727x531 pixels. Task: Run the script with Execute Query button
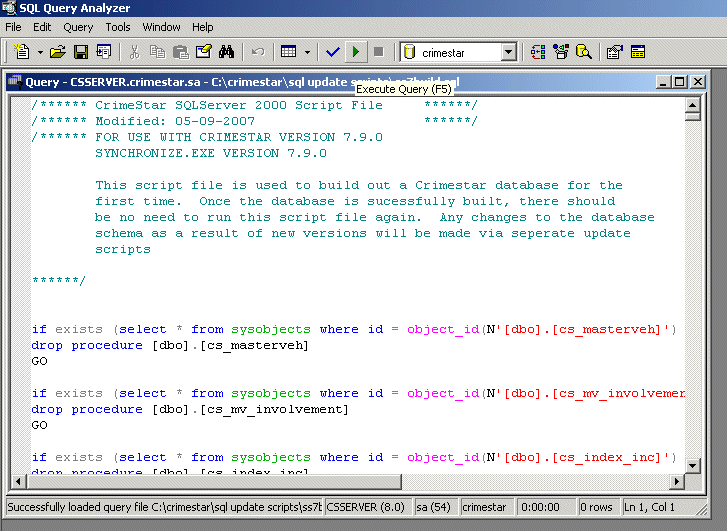point(356,52)
